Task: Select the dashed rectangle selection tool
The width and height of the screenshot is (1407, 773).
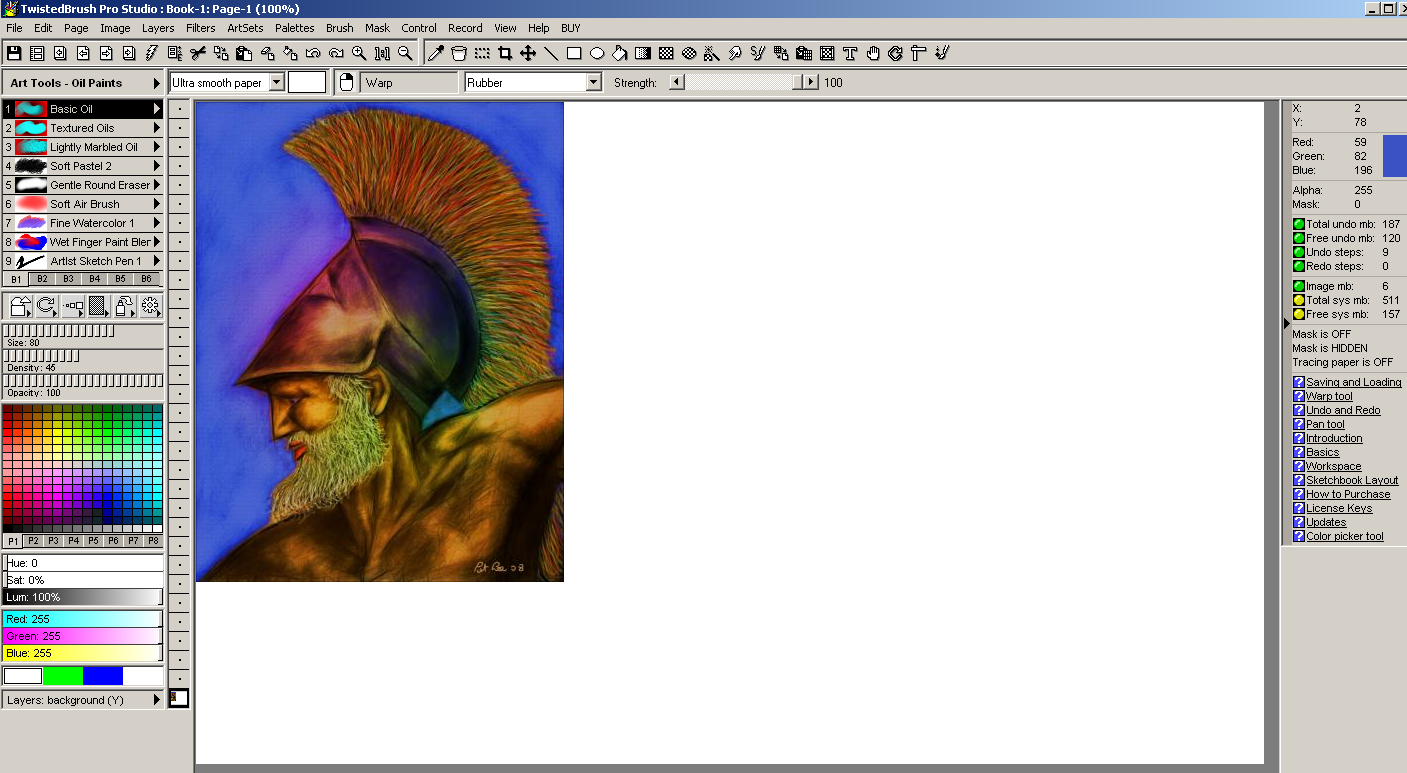Action: 482,53
